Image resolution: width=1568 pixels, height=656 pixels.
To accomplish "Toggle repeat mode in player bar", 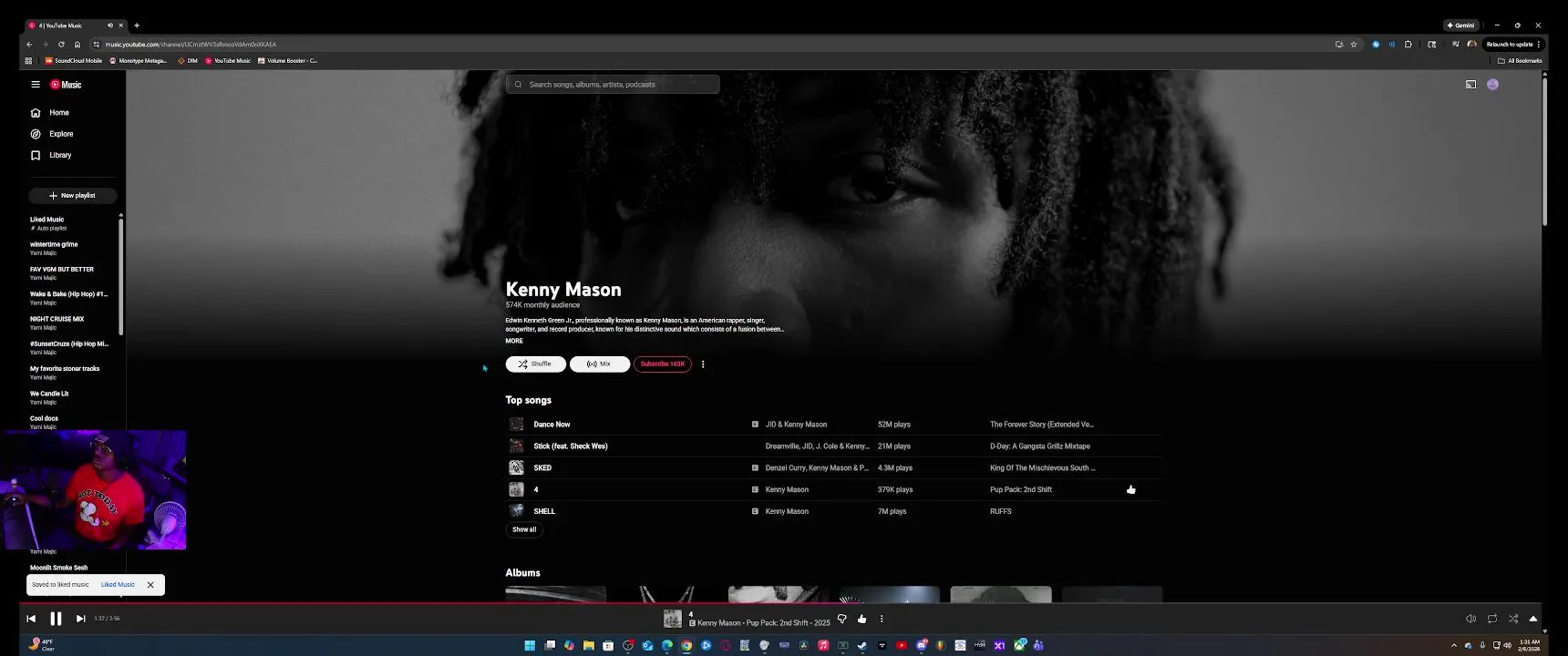I will (x=1492, y=619).
